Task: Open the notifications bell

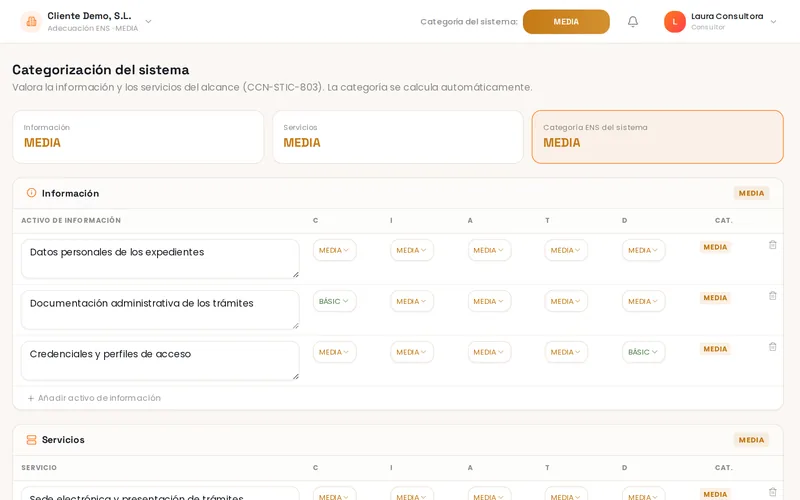Action: [x=633, y=21]
